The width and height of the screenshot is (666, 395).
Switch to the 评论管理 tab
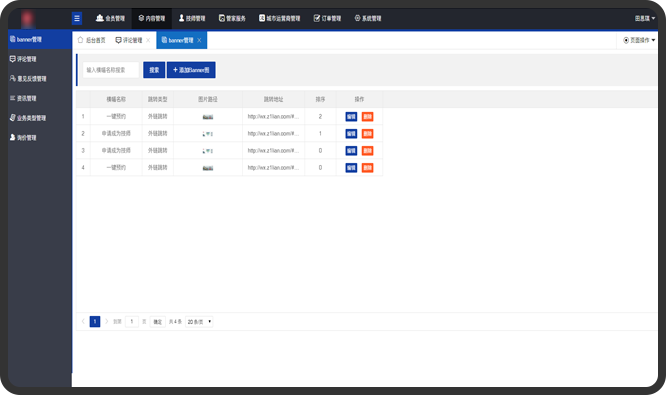pyautogui.click(x=129, y=40)
